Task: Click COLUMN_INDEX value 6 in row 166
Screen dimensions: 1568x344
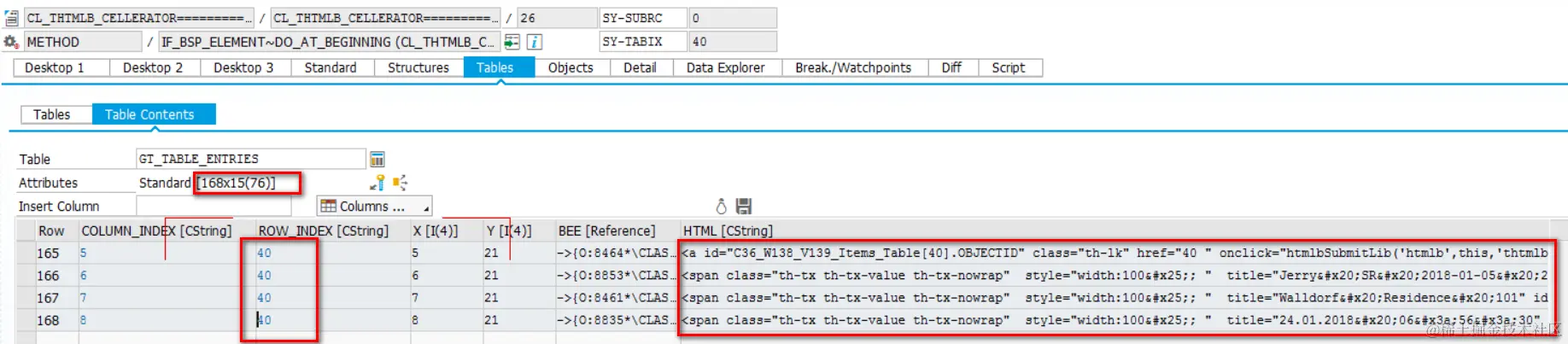Action: click(167, 276)
